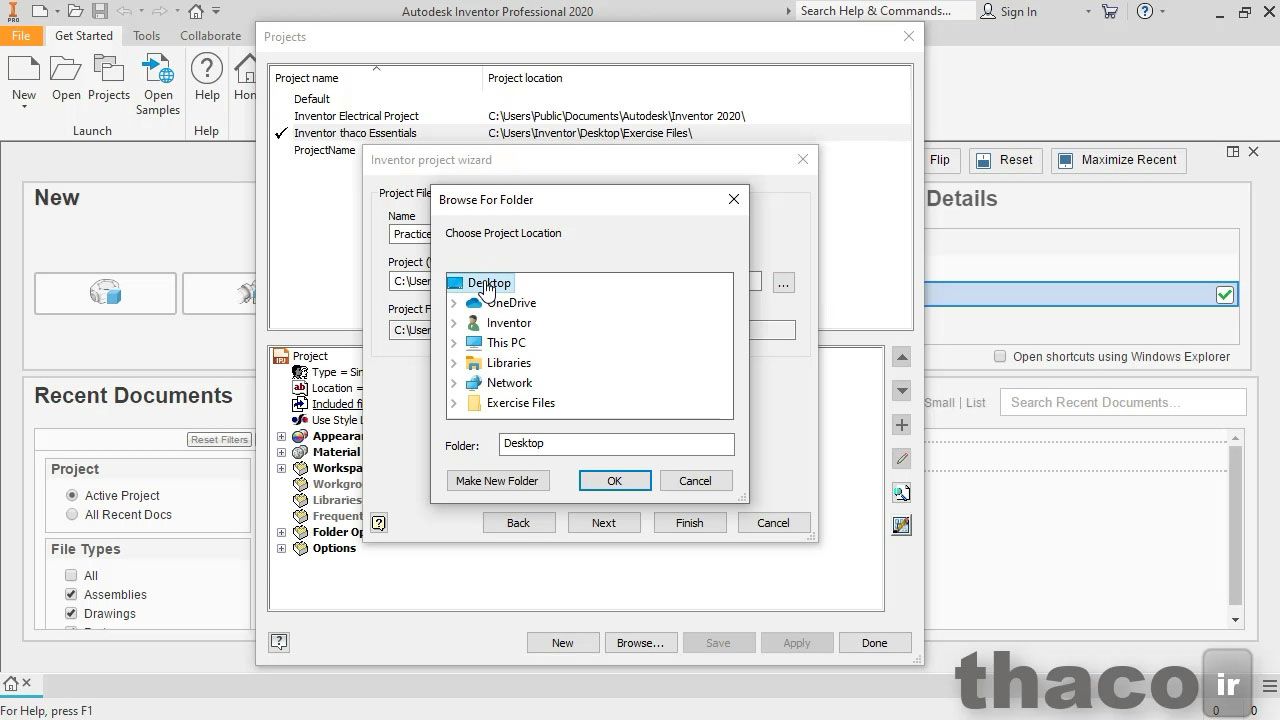Expand the Inventor user folder node
This screenshot has height=720, width=1280.
(x=454, y=323)
